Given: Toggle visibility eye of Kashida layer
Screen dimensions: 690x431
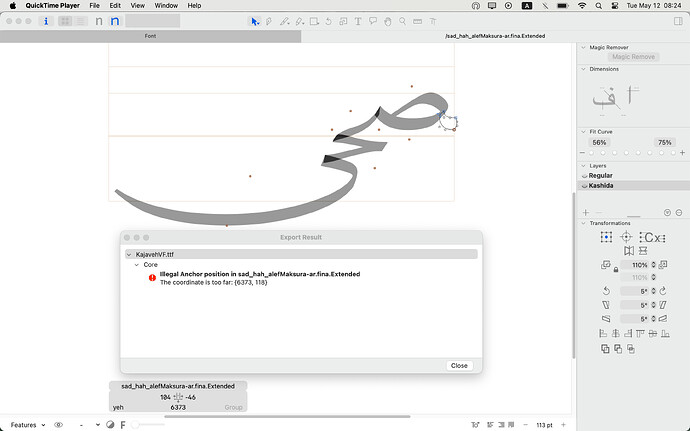Looking at the screenshot, I should (x=584, y=186).
